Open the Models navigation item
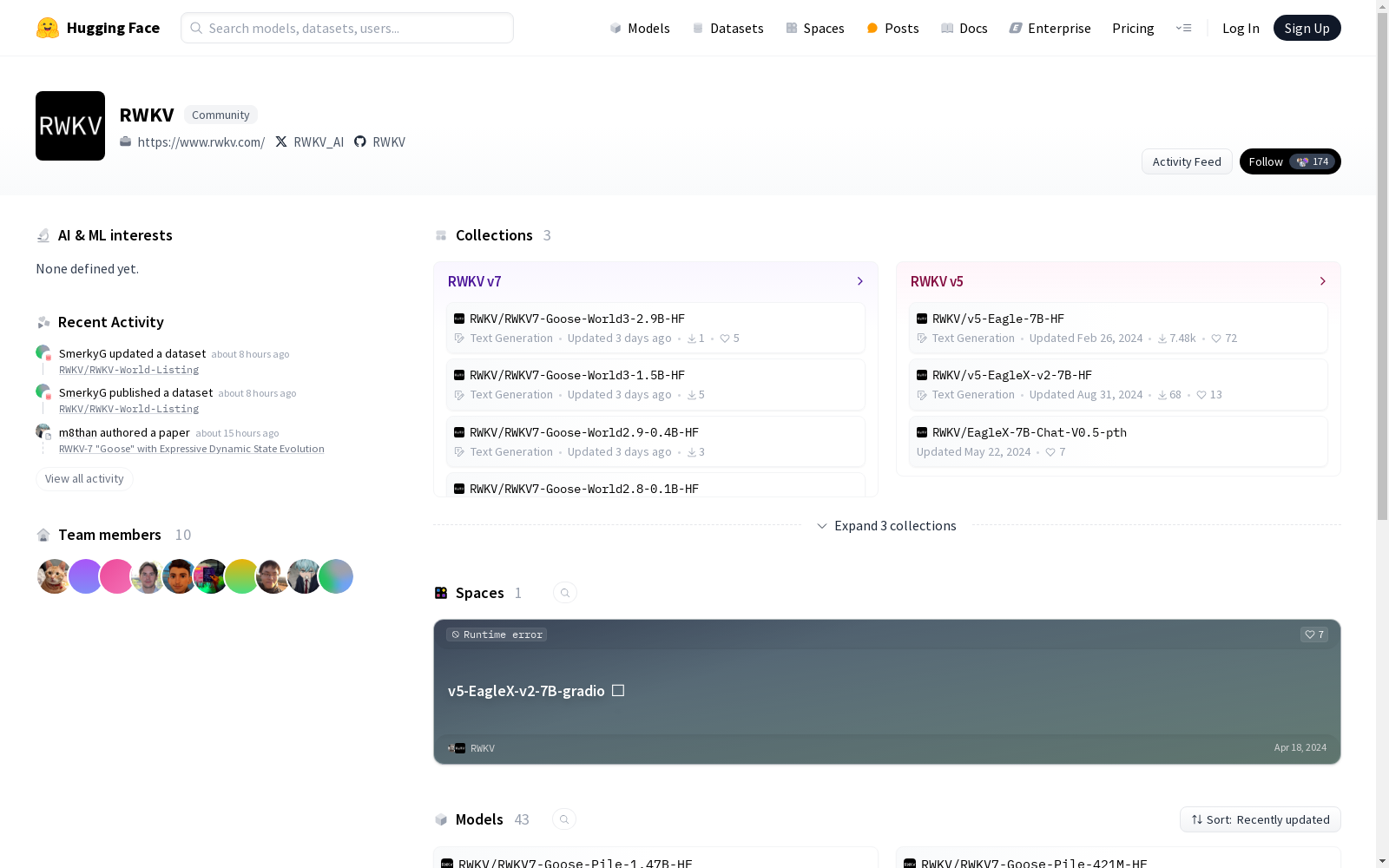 click(x=640, y=28)
